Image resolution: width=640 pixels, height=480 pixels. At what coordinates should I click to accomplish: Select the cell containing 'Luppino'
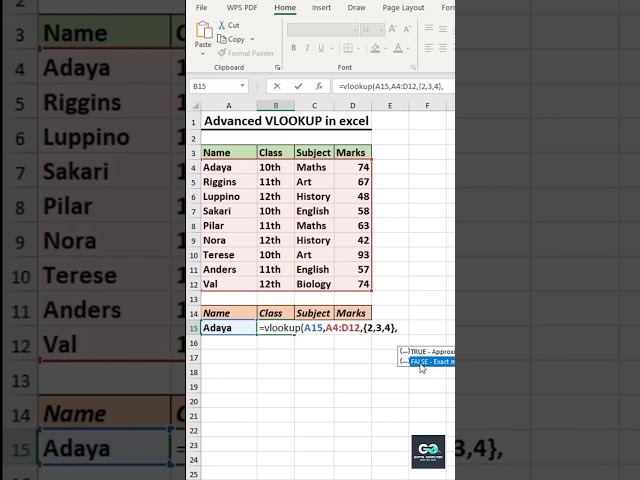coord(229,196)
